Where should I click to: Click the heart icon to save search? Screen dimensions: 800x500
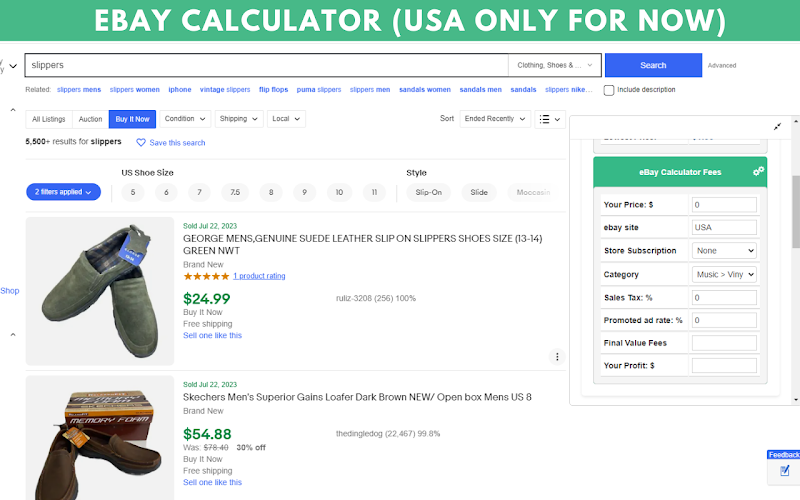pyautogui.click(x=141, y=142)
